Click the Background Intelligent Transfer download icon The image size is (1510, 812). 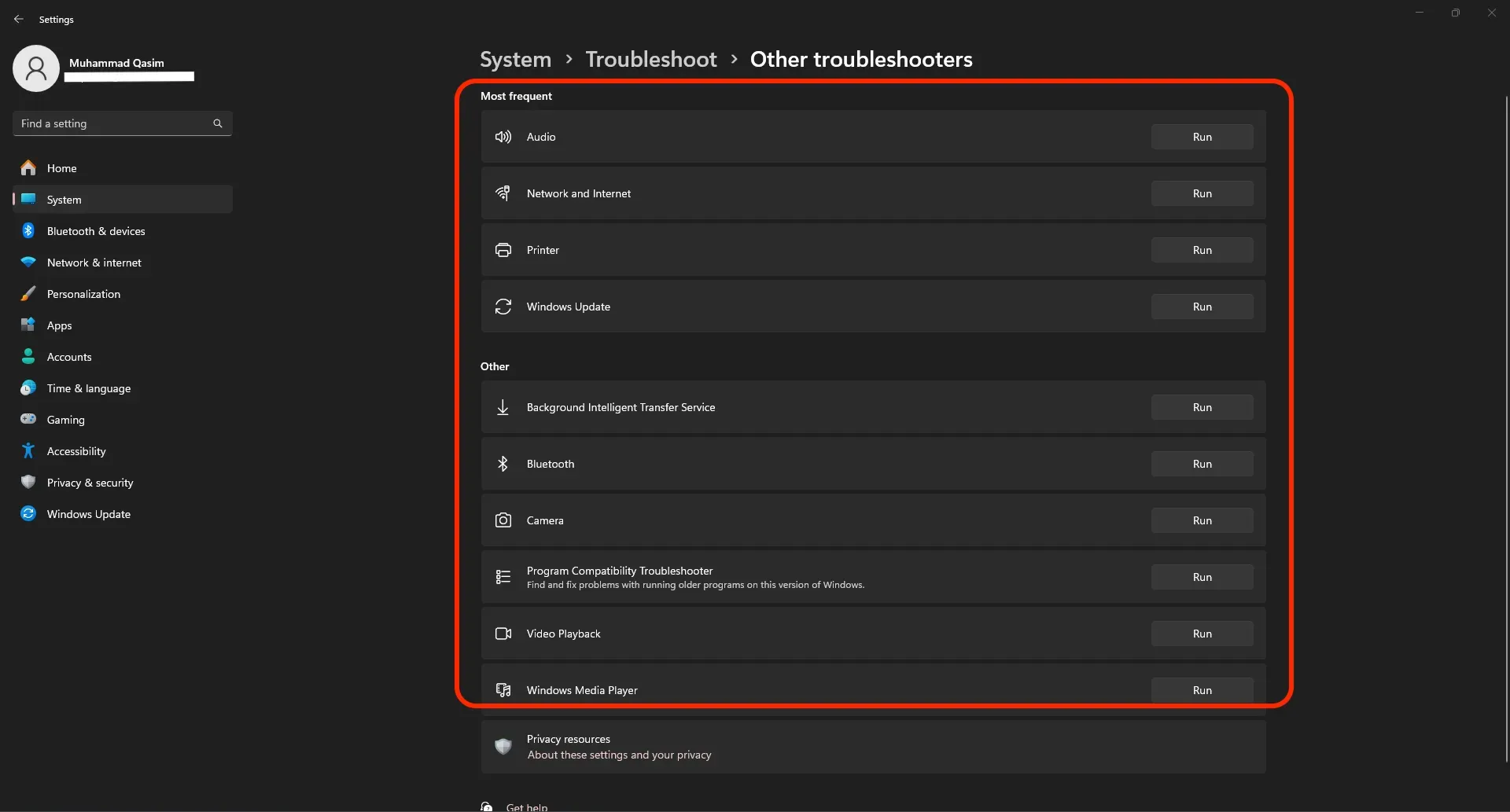(x=503, y=407)
